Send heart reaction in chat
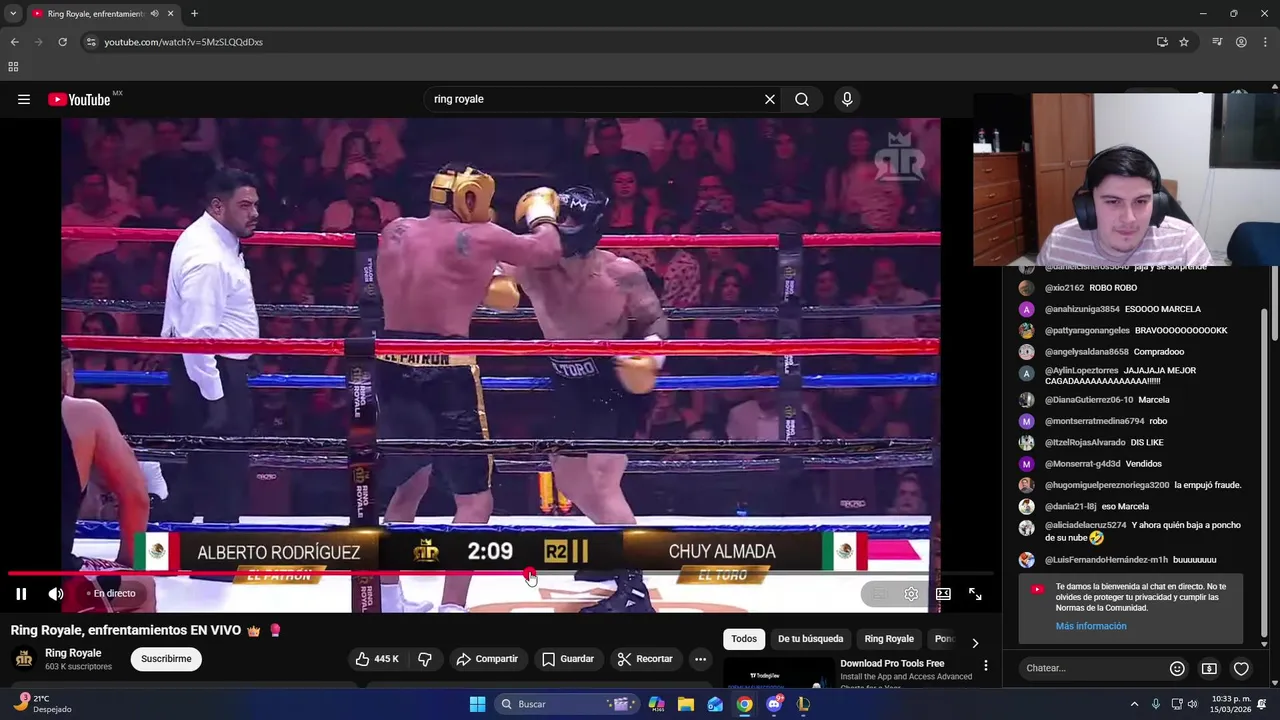This screenshot has width=1280, height=720. point(1241,668)
